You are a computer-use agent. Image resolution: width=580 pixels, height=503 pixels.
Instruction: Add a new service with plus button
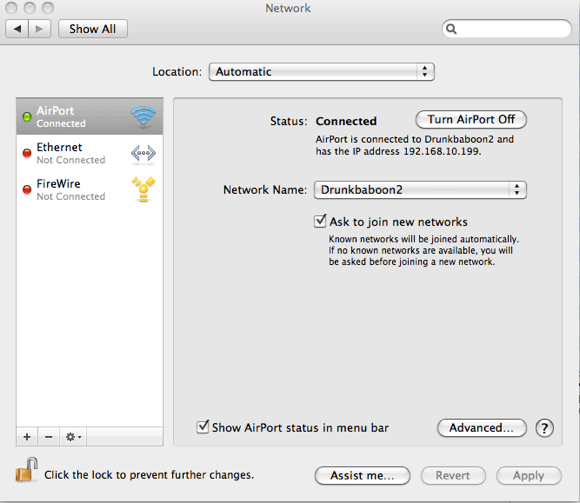[27, 437]
